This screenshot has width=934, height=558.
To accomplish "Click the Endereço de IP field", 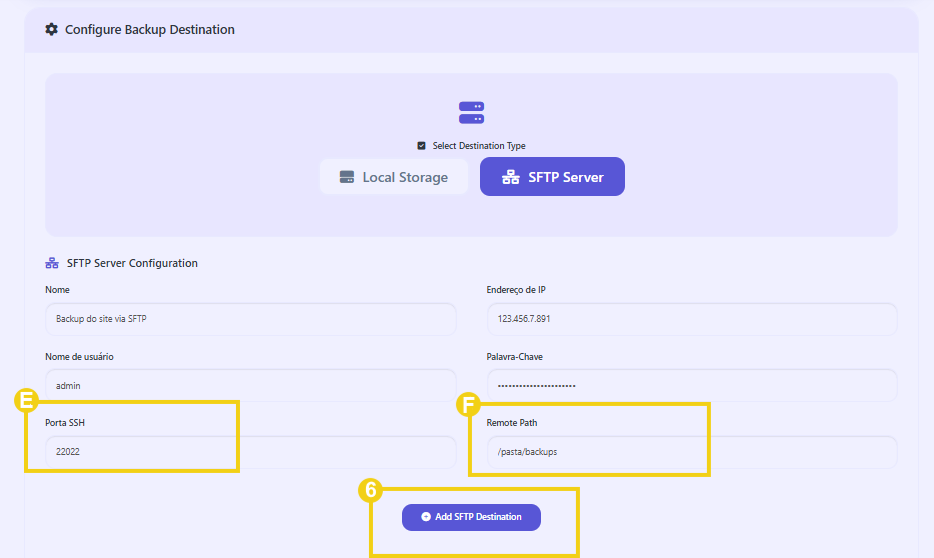I will [691, 319].
